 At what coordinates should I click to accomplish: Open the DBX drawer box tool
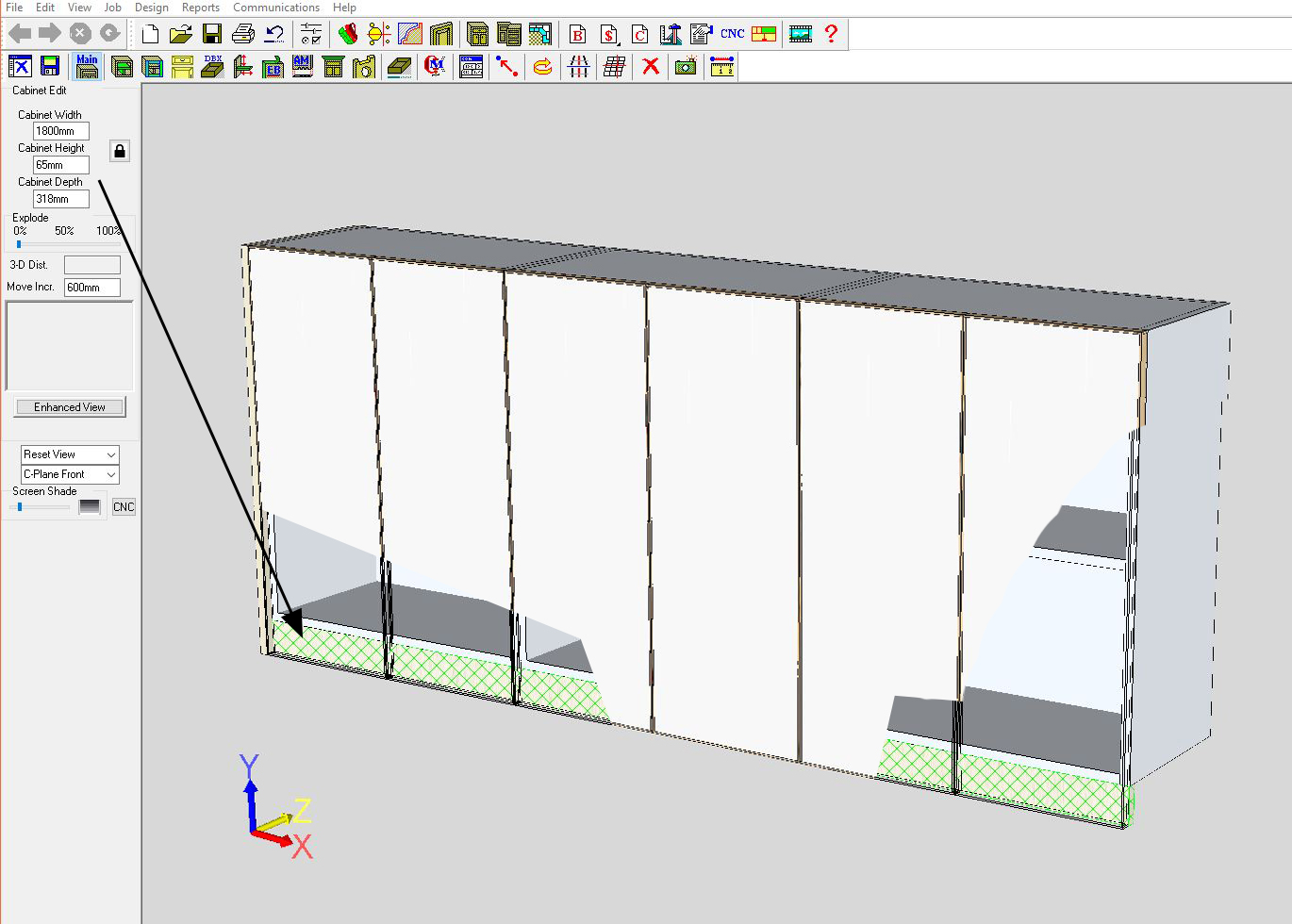[x=212, y=66]
